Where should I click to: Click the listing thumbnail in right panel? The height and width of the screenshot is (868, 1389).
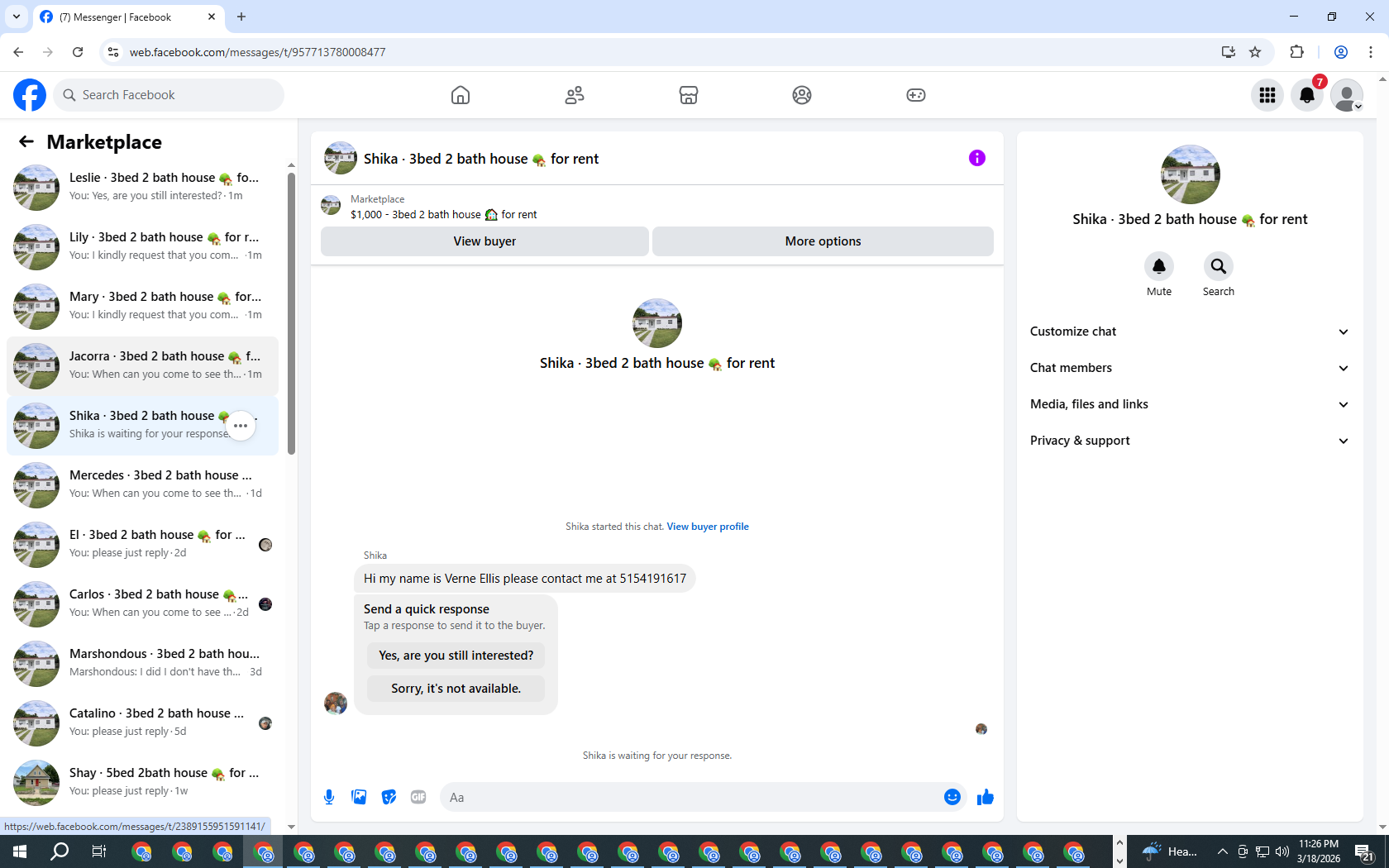1190,174
